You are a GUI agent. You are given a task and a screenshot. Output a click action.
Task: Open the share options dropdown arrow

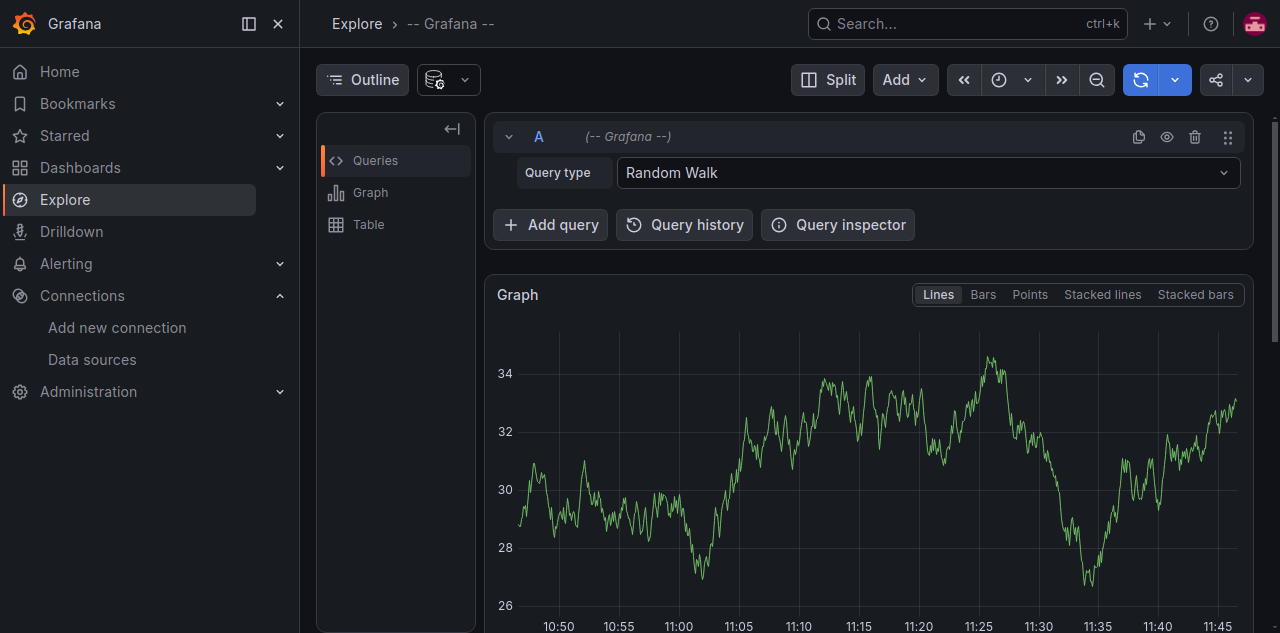point(1248,80)
